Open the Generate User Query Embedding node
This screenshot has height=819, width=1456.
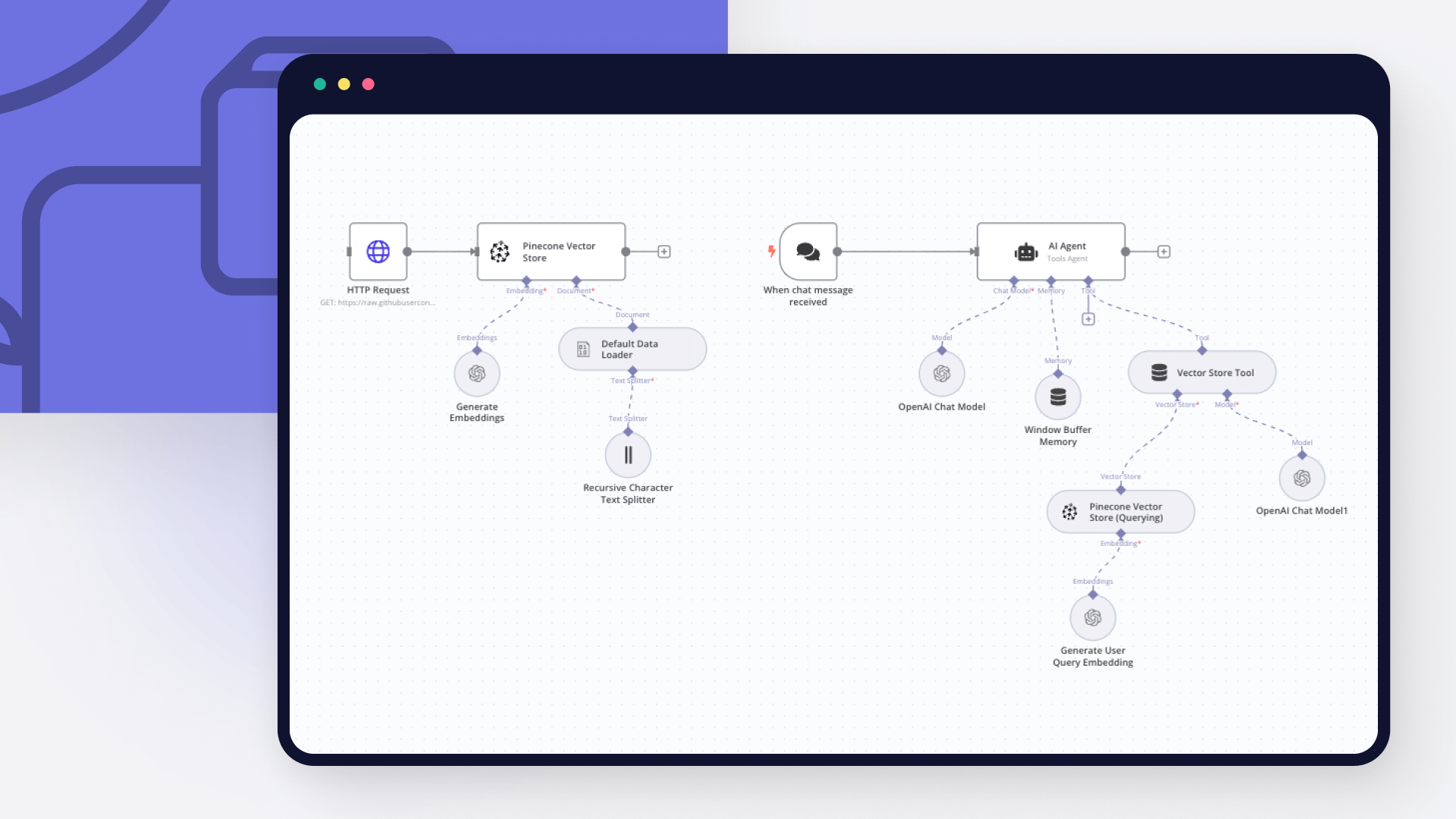(1093, 617)
